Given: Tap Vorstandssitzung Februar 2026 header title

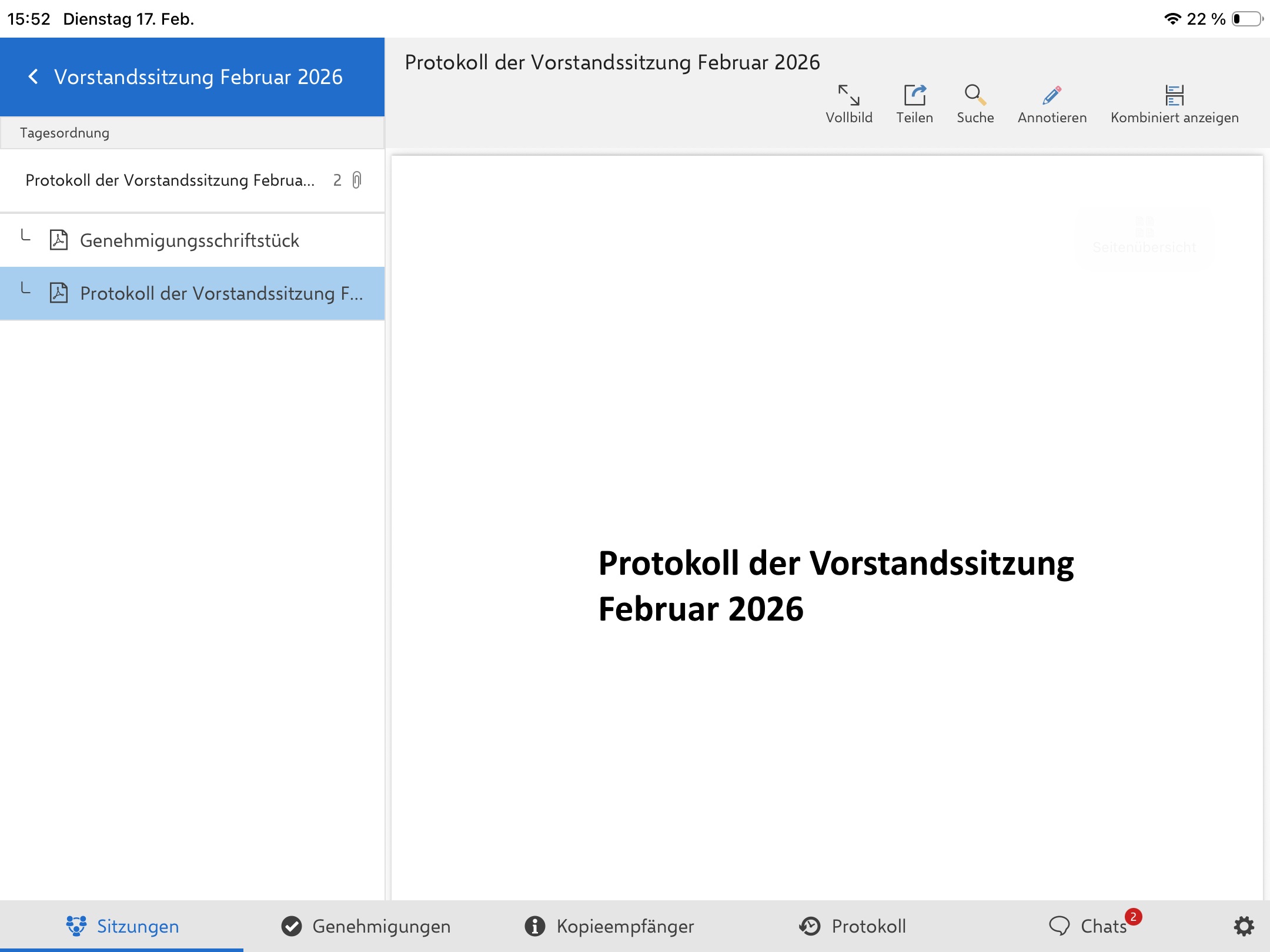Looking at the screenshot, I should coord(198,76).
